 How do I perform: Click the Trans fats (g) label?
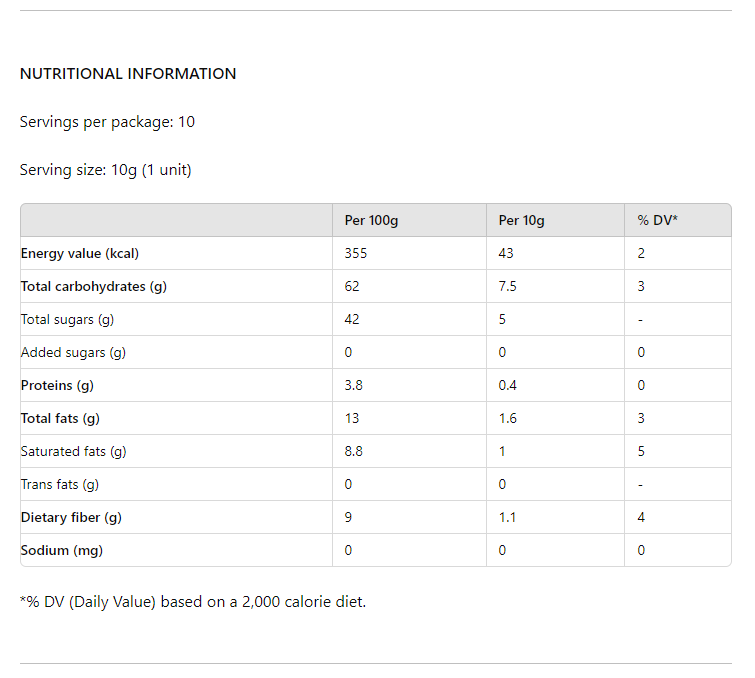[x=60, y=484]
